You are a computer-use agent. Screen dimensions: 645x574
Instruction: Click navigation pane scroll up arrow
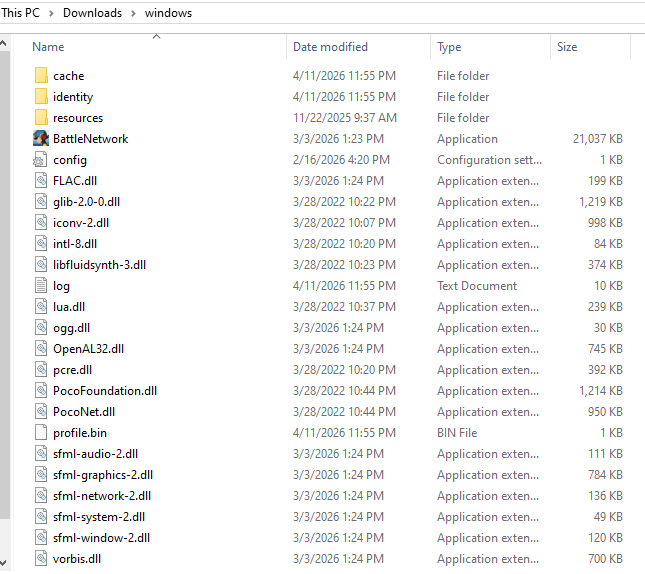pos(3,43)
